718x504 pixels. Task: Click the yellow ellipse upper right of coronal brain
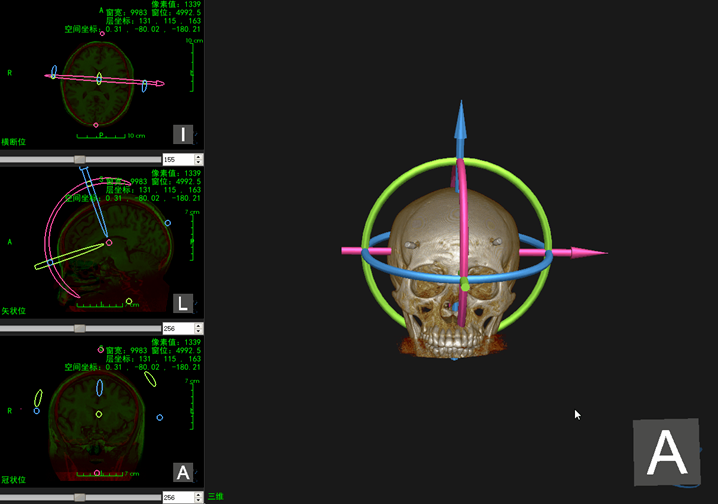[x=150, y=379]
